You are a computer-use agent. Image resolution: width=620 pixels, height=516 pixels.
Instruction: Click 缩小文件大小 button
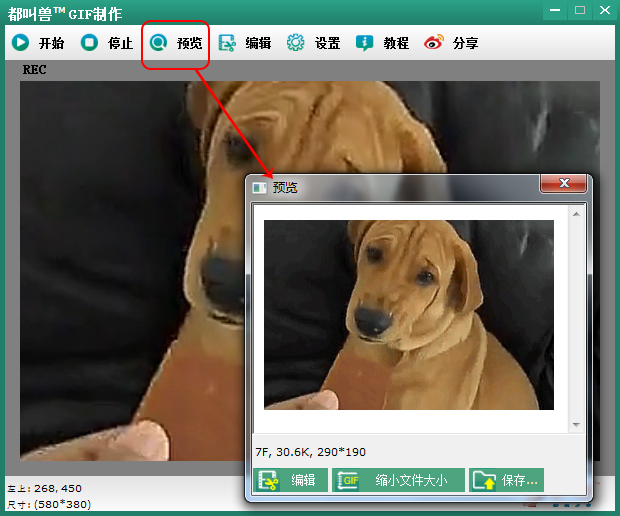398,480
